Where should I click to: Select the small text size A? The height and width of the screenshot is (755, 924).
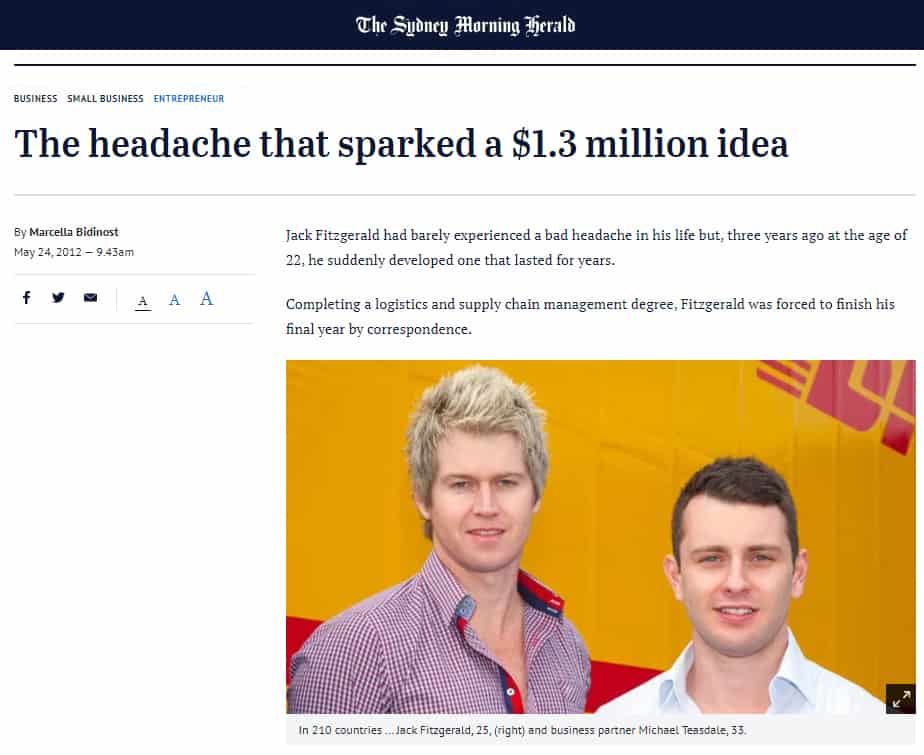[143, 301]
